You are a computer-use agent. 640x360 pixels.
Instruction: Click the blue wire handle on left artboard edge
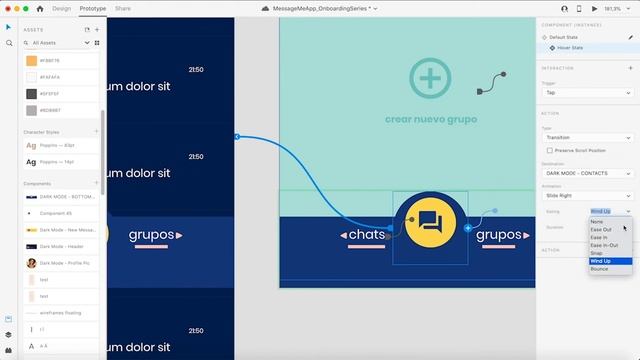[237, 137]
